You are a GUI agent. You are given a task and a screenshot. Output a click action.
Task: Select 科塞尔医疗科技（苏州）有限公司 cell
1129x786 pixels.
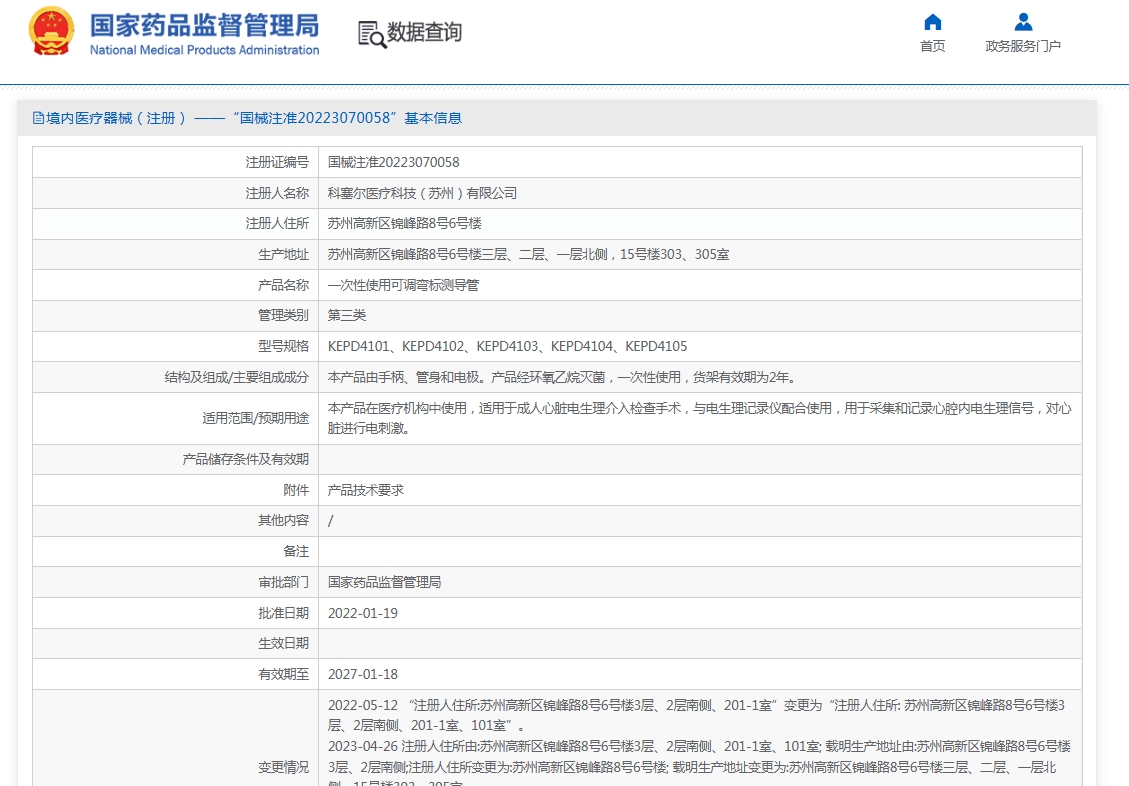click(x=422, y=193)
